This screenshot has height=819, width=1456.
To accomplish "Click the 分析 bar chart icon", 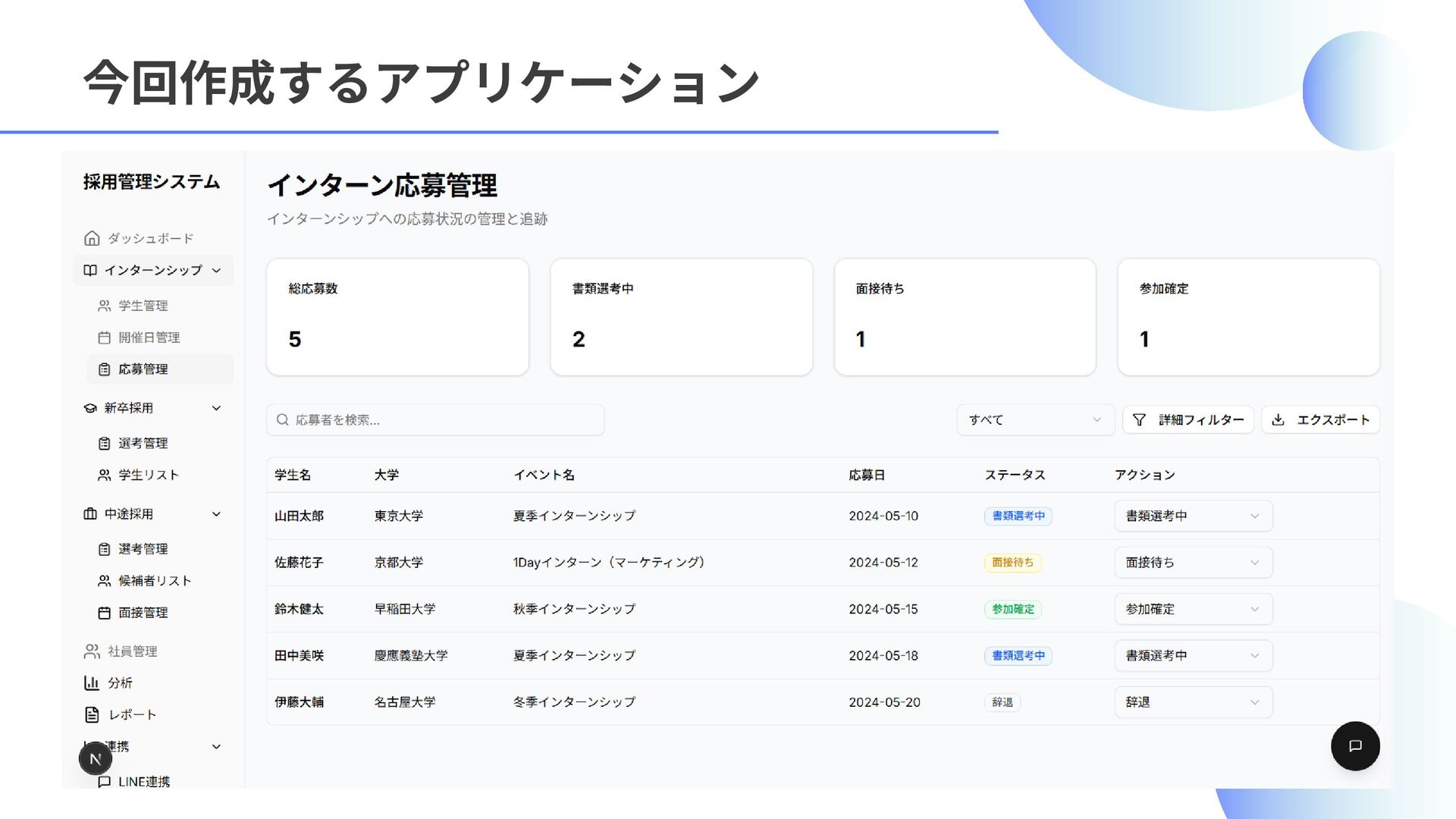I will pyautogui.click(x=92, y=682).
